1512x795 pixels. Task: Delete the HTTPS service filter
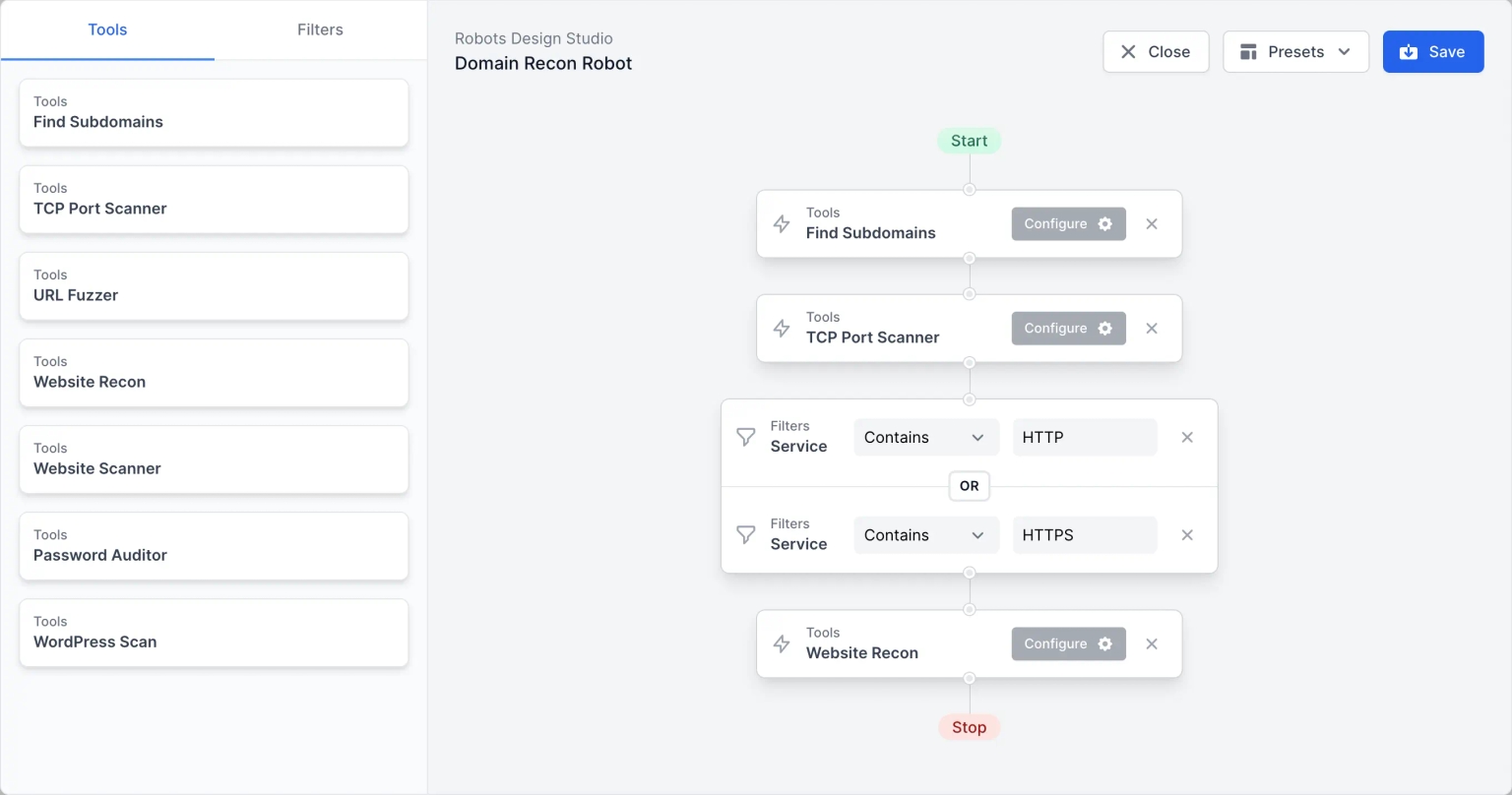(1187, 535)
